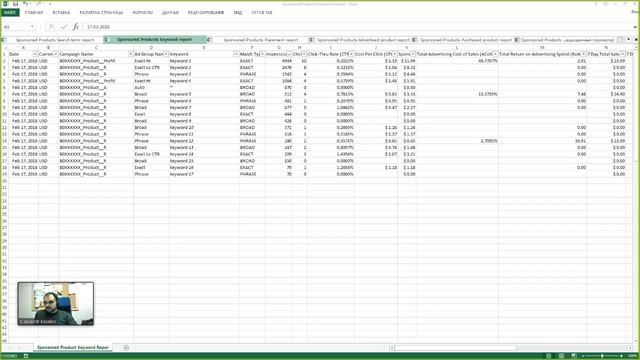The image size is (640, 360).
Task: Click the 36.91 RoAS value cell
Action: tap(542, 141)
